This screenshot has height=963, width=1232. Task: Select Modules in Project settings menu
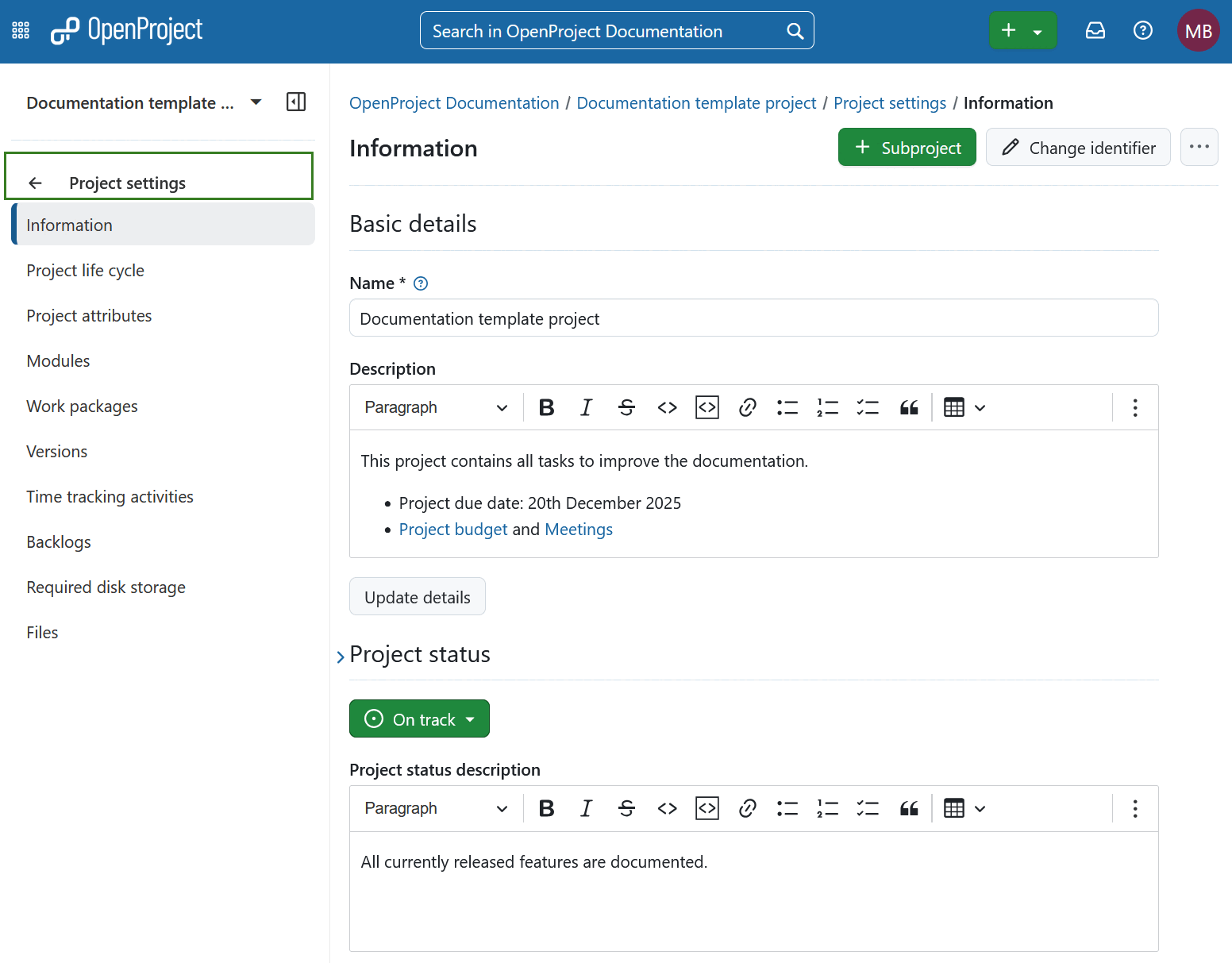[58, 360]
